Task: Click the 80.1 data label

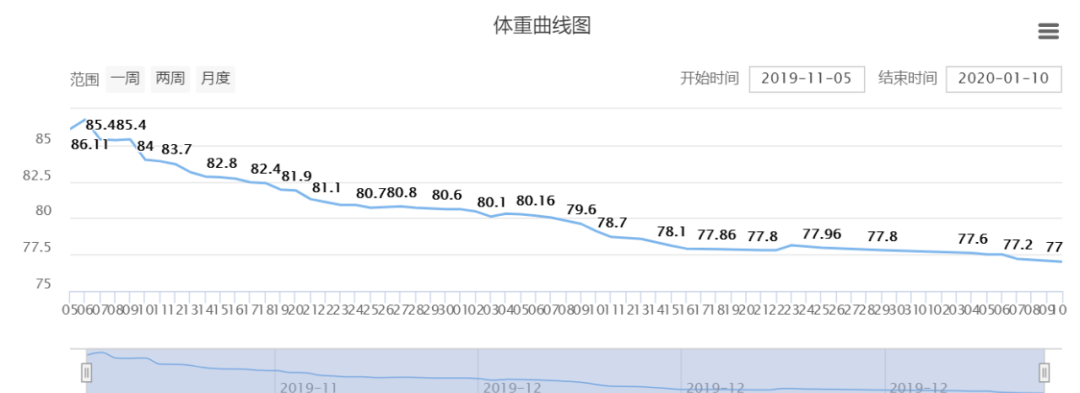Action: coord(492,202)
